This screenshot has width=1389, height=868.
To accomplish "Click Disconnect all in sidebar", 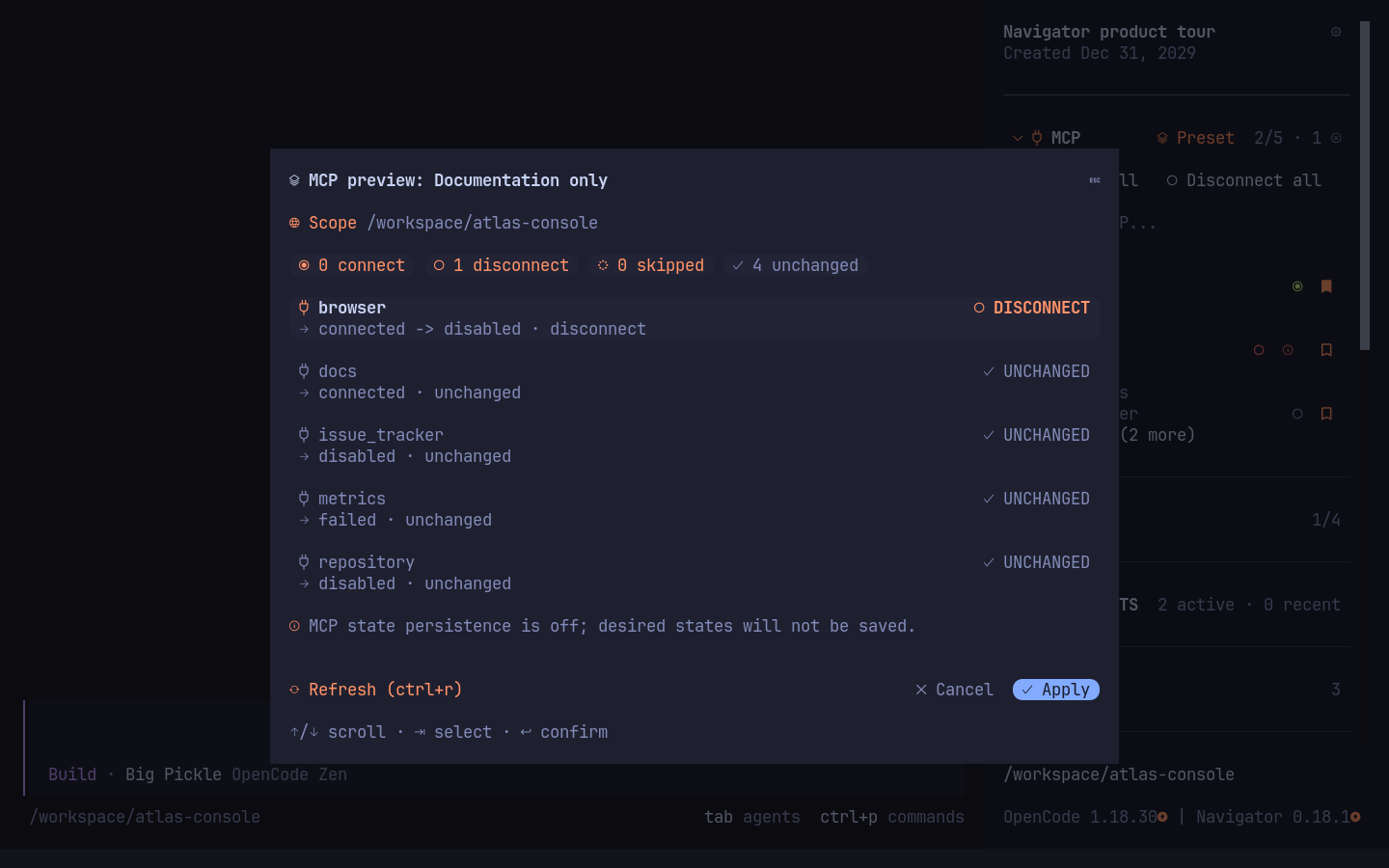I will click(1244, 180).
